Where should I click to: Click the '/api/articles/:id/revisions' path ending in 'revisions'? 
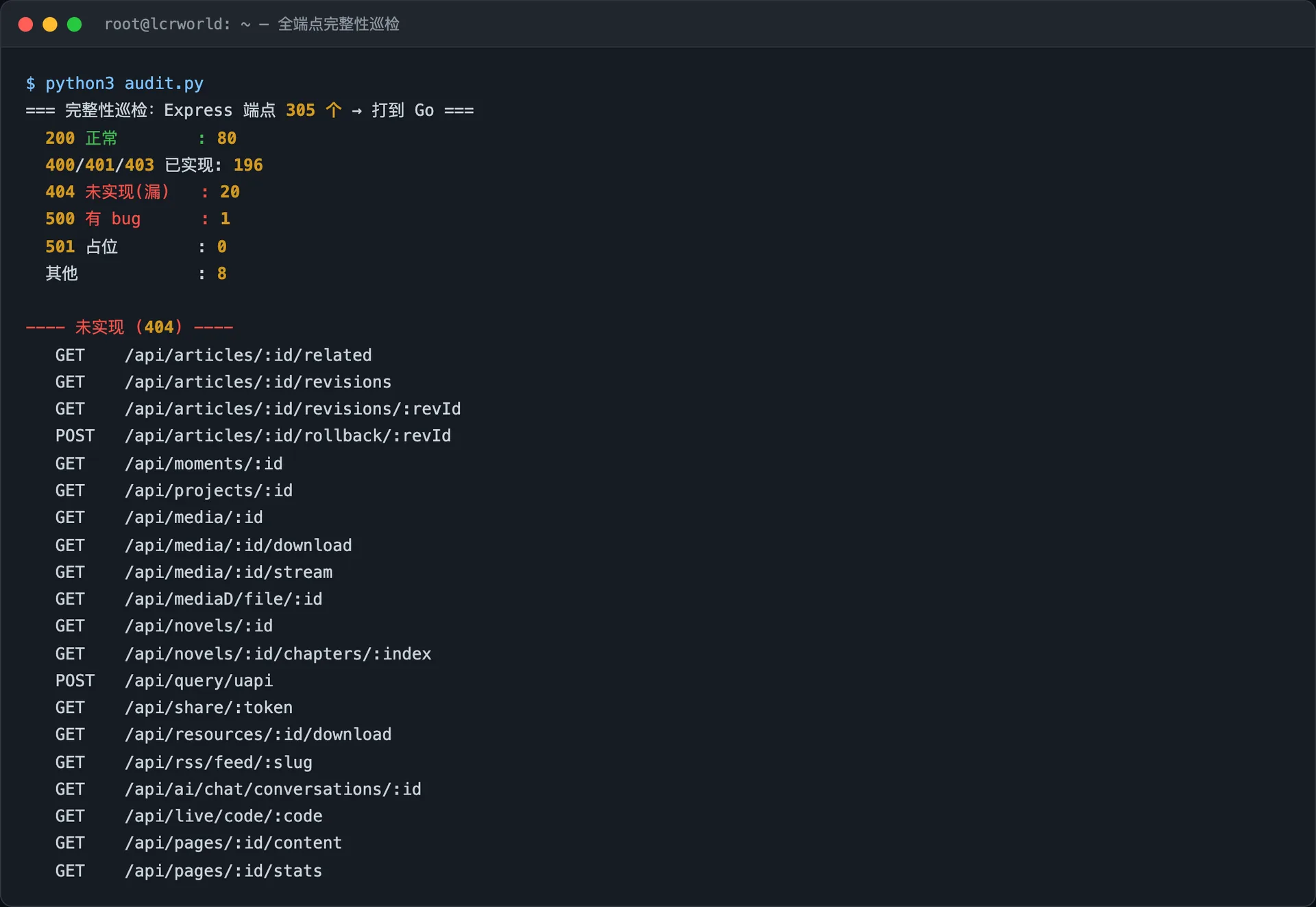[x=258, y=382]
